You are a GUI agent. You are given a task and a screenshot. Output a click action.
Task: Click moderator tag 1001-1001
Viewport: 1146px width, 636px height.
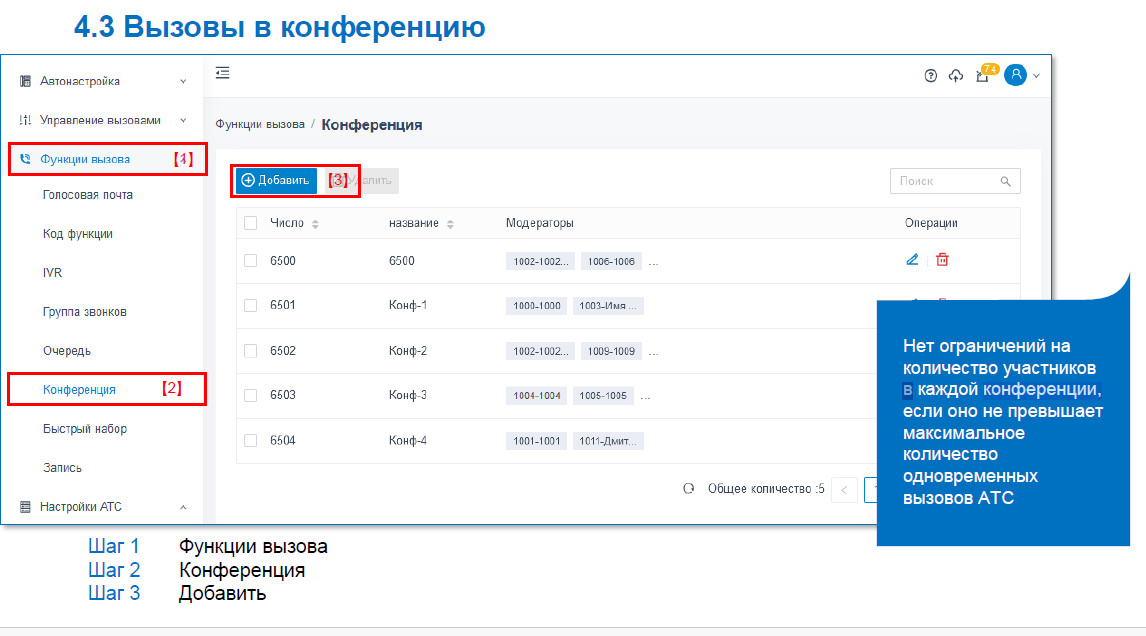(x=536, y=442)
